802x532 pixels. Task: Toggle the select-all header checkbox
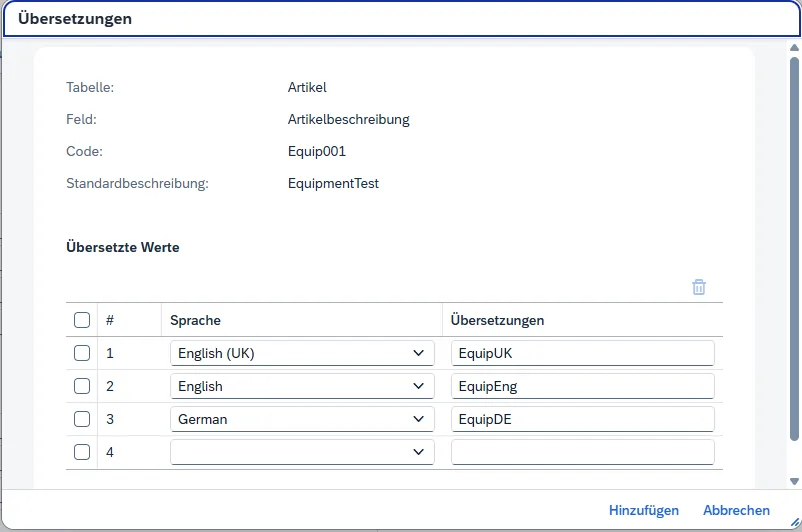82,320
